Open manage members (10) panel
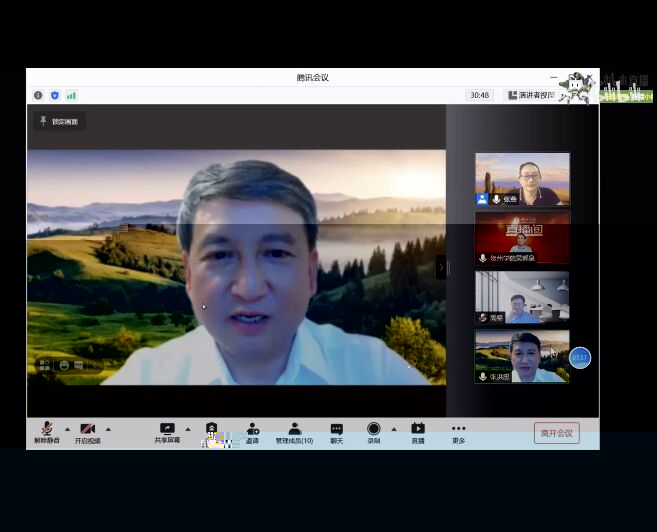This screenshot has width=657, height=532. pos(295,433)
